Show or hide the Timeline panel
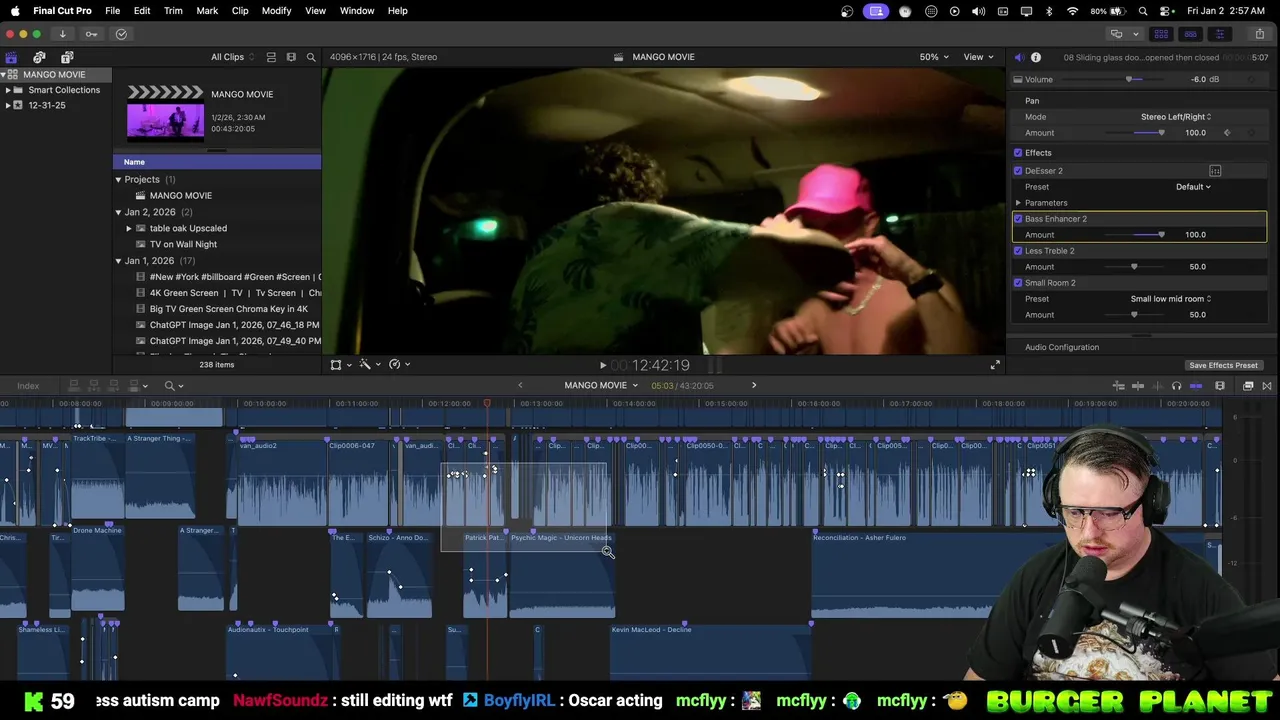Image resolution: width=1280 pixels, height=720 pixels. [1190, 34]
